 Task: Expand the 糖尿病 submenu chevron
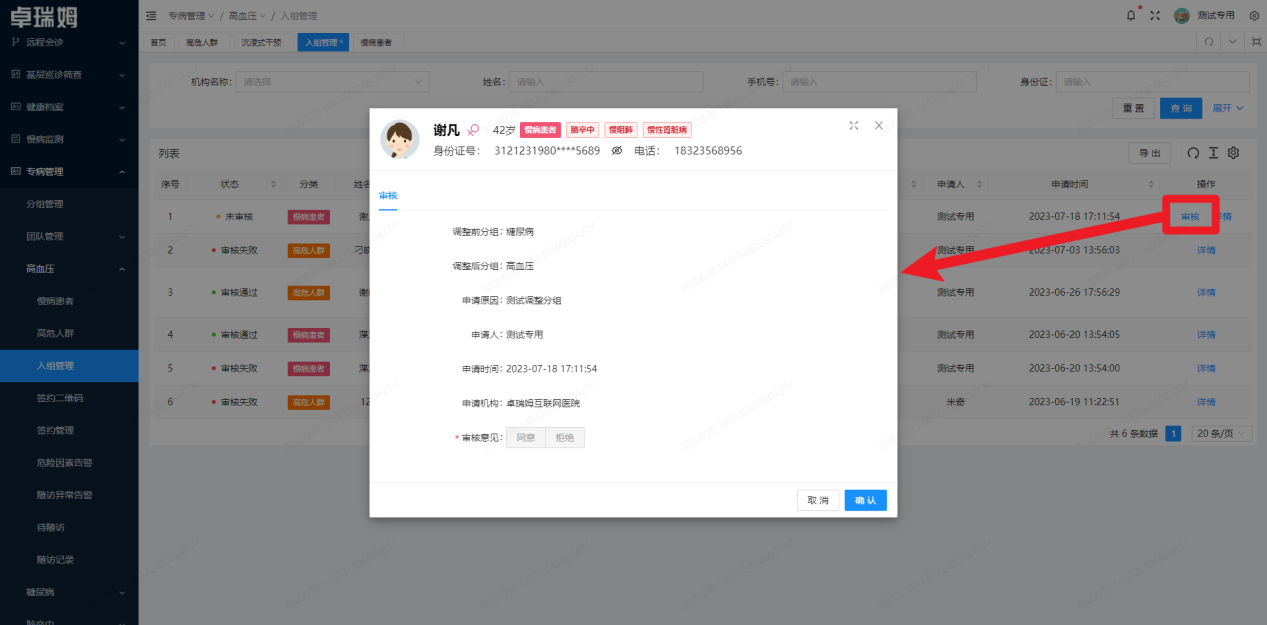tap(122, 592)
